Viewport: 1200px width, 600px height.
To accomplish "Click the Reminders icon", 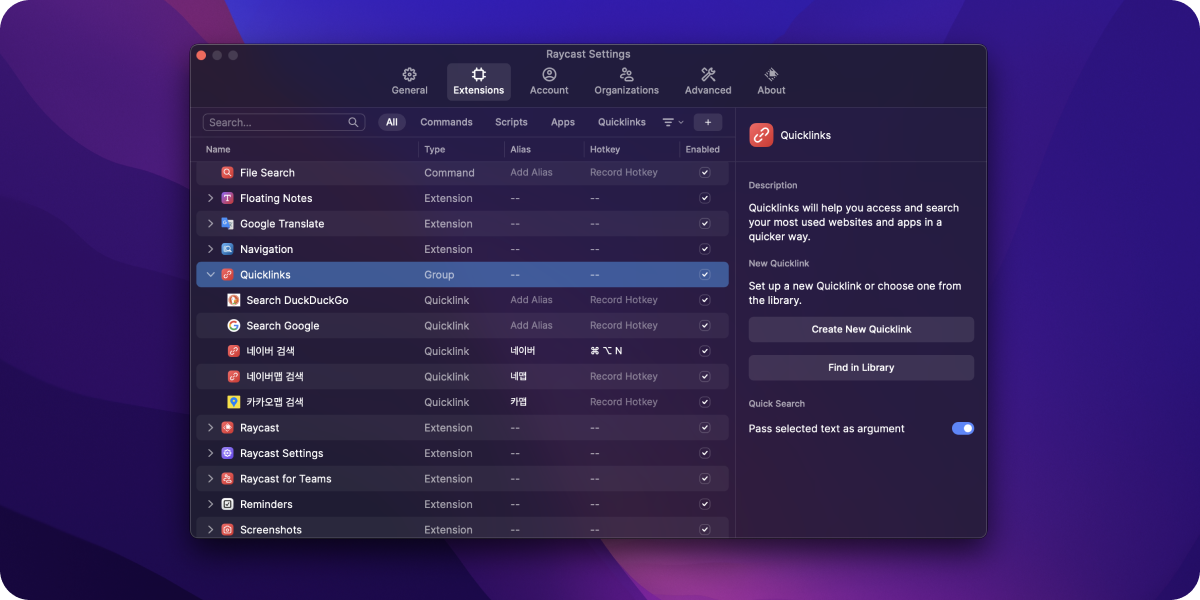I will click(227, 504).
